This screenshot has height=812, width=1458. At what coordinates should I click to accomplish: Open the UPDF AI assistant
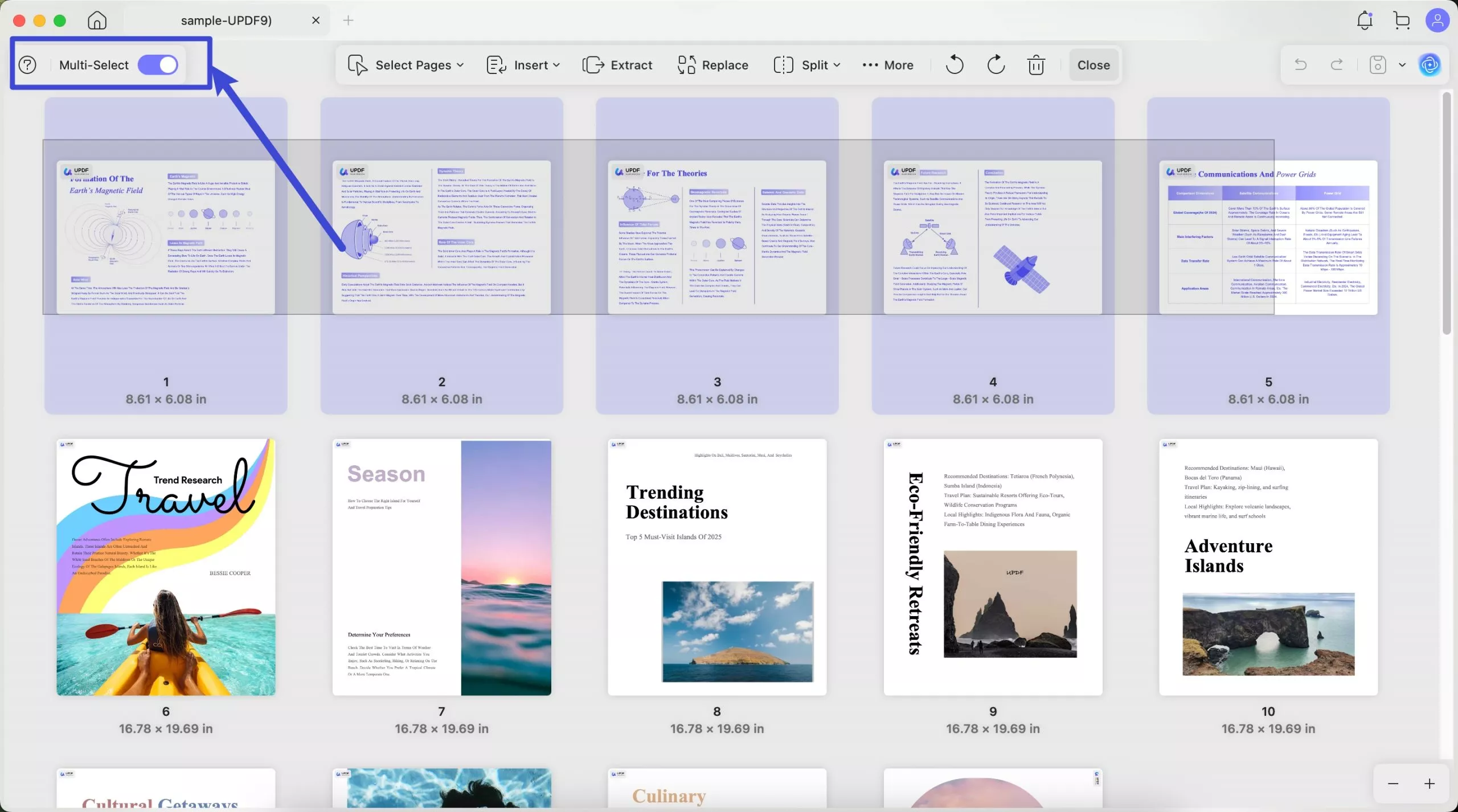coord(1430,65)
